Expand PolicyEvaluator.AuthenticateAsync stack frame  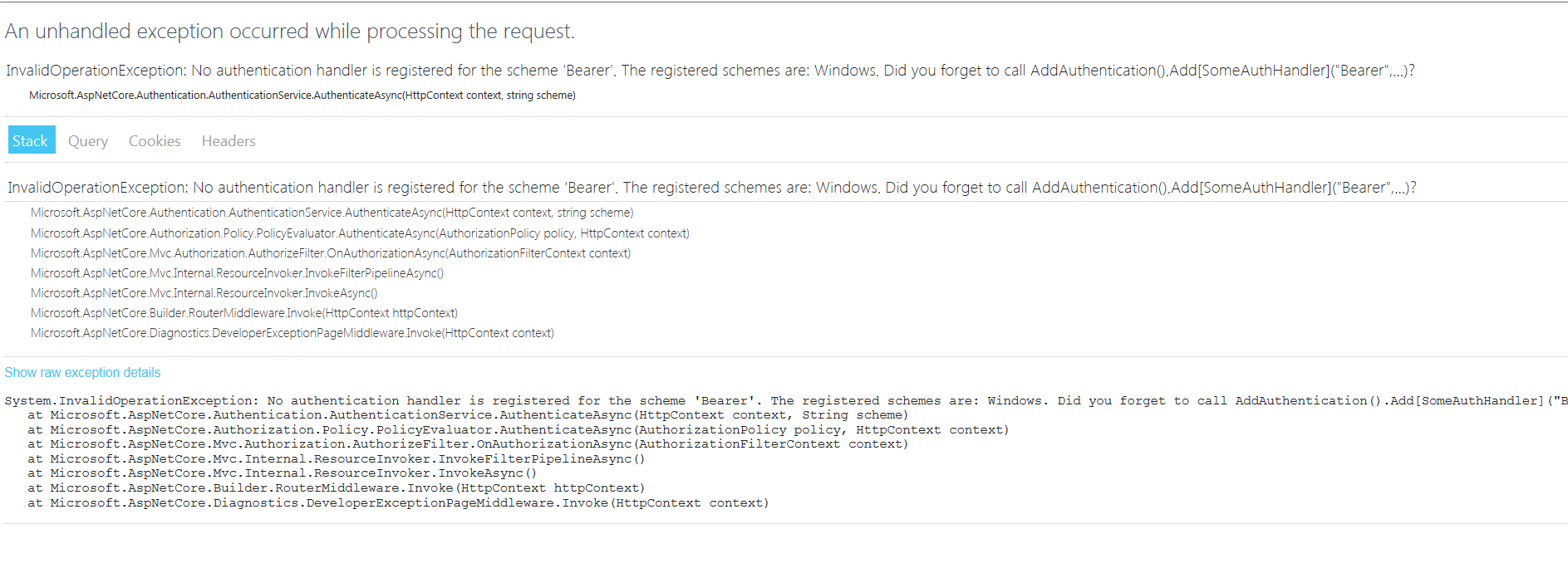(360, 233)
